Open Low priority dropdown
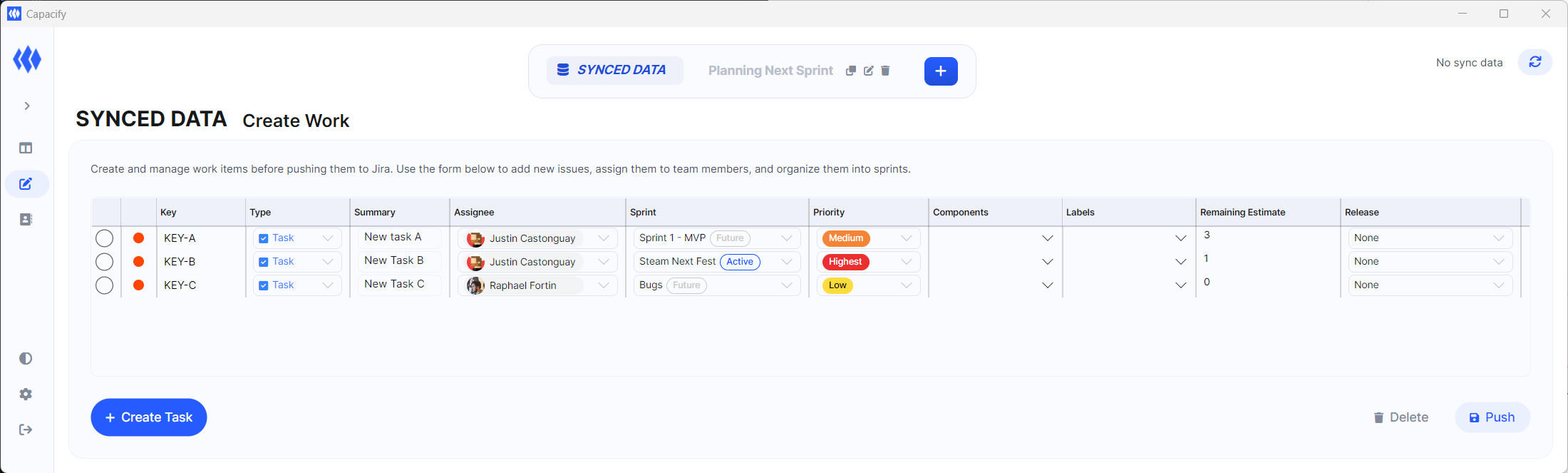This screenshot has height=473, width=1568. coord(868,285)
